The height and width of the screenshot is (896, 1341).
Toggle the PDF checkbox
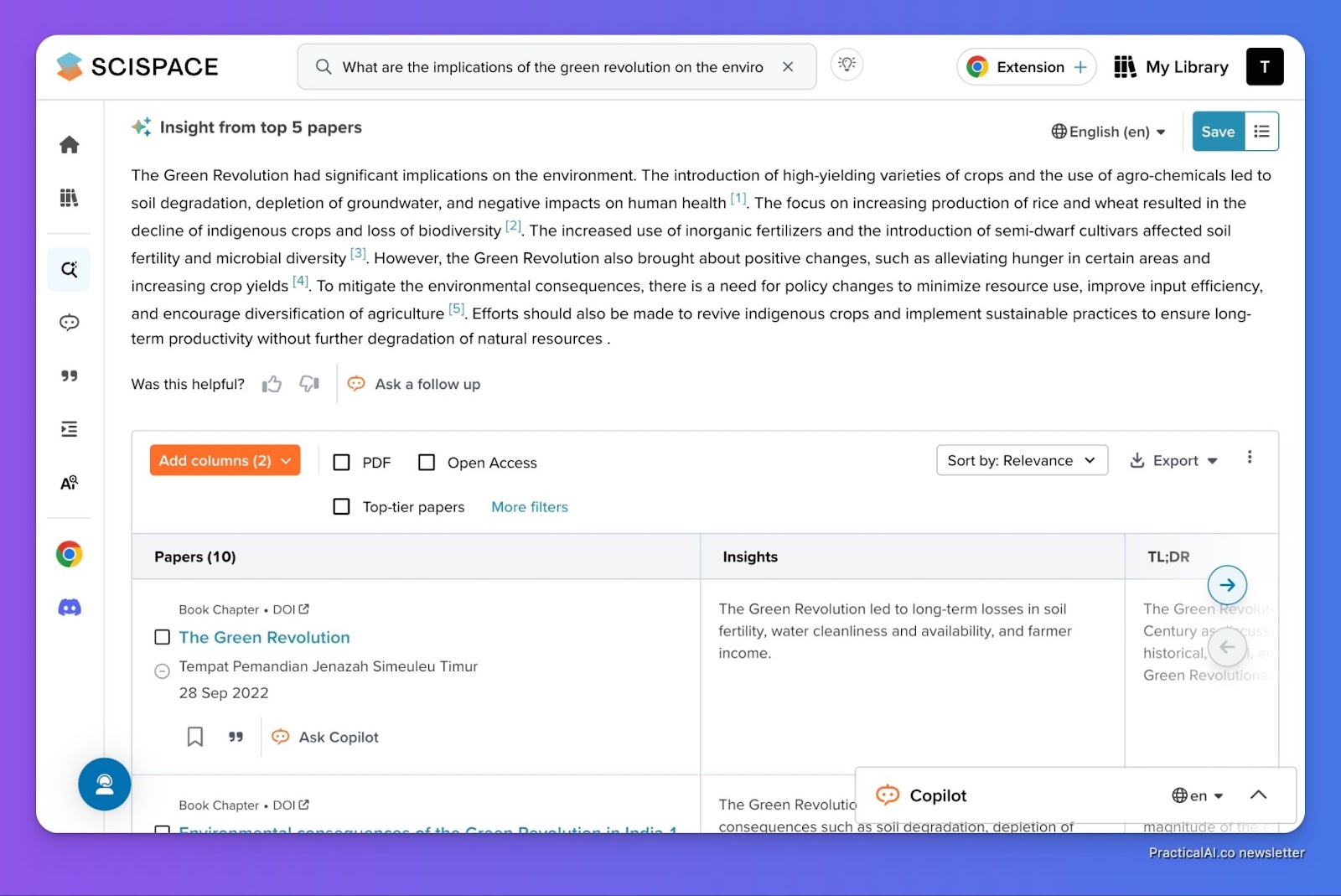[341, 463]
